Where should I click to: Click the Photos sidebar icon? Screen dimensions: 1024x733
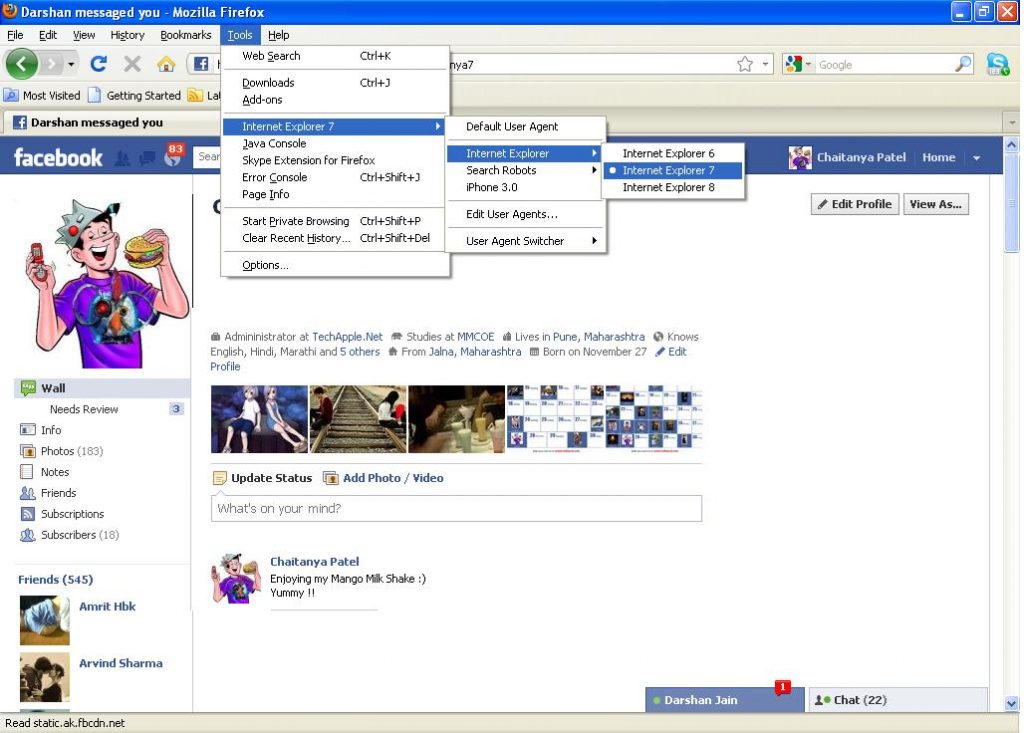(x=27, y=451)
